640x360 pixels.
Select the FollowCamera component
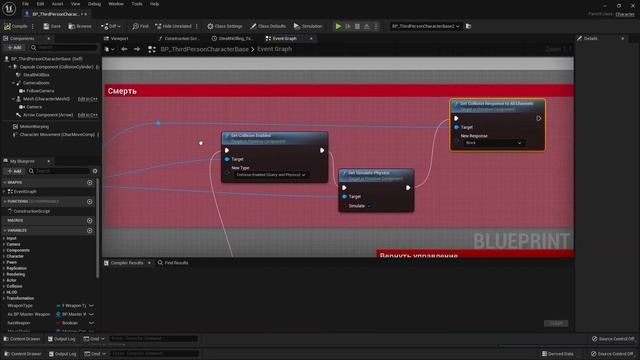click(x=40, y=91)
